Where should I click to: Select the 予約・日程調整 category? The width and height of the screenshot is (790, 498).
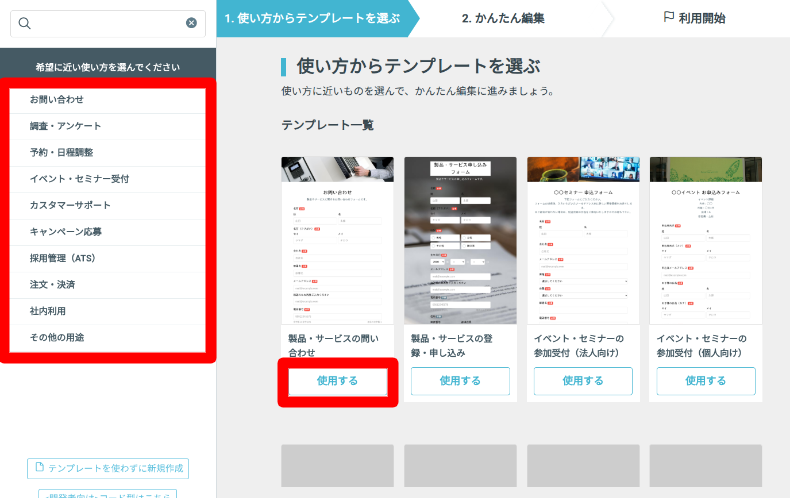(108, 153)
